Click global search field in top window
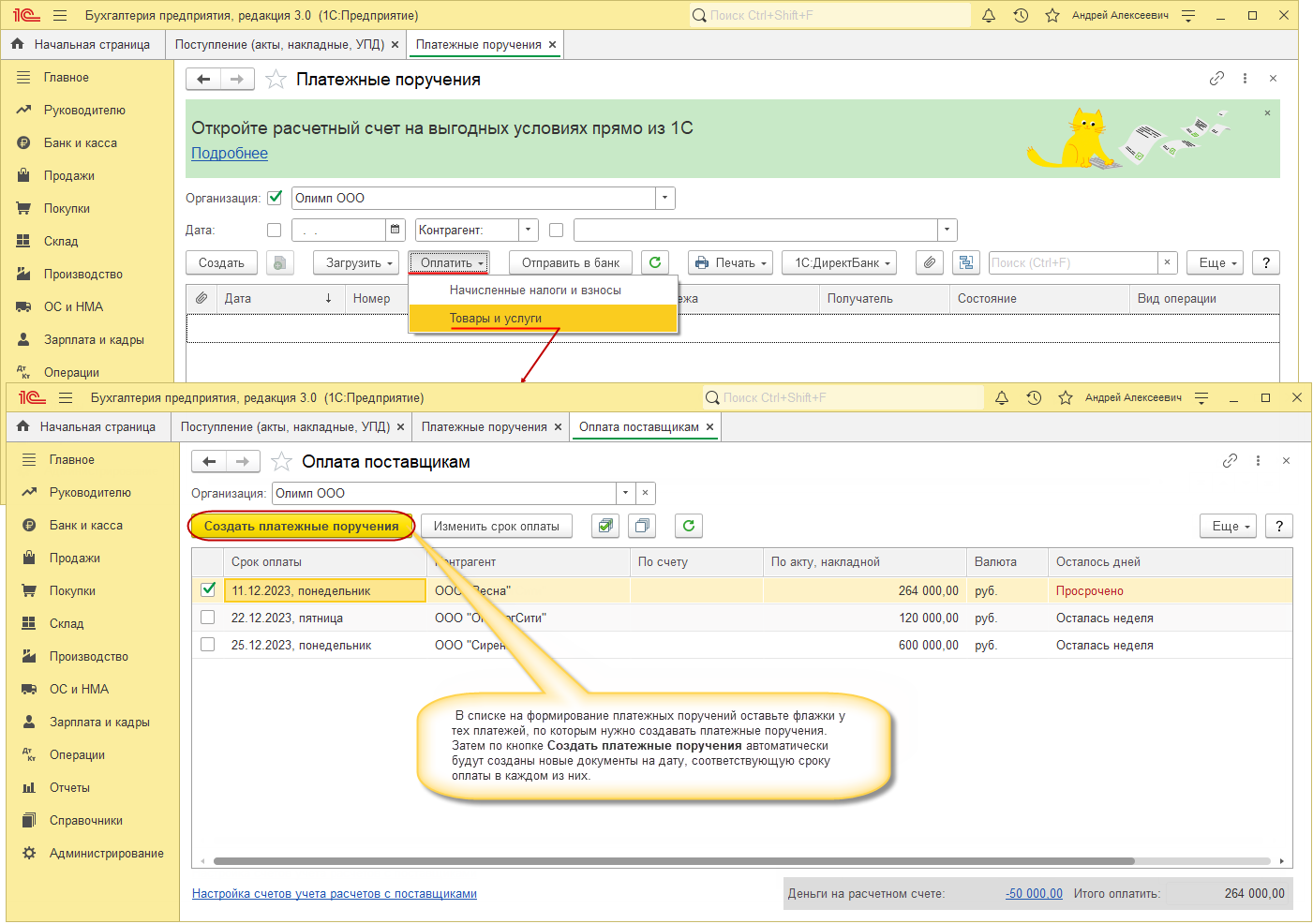This screenshot has height=924, width=1313. tap(830, 15)
